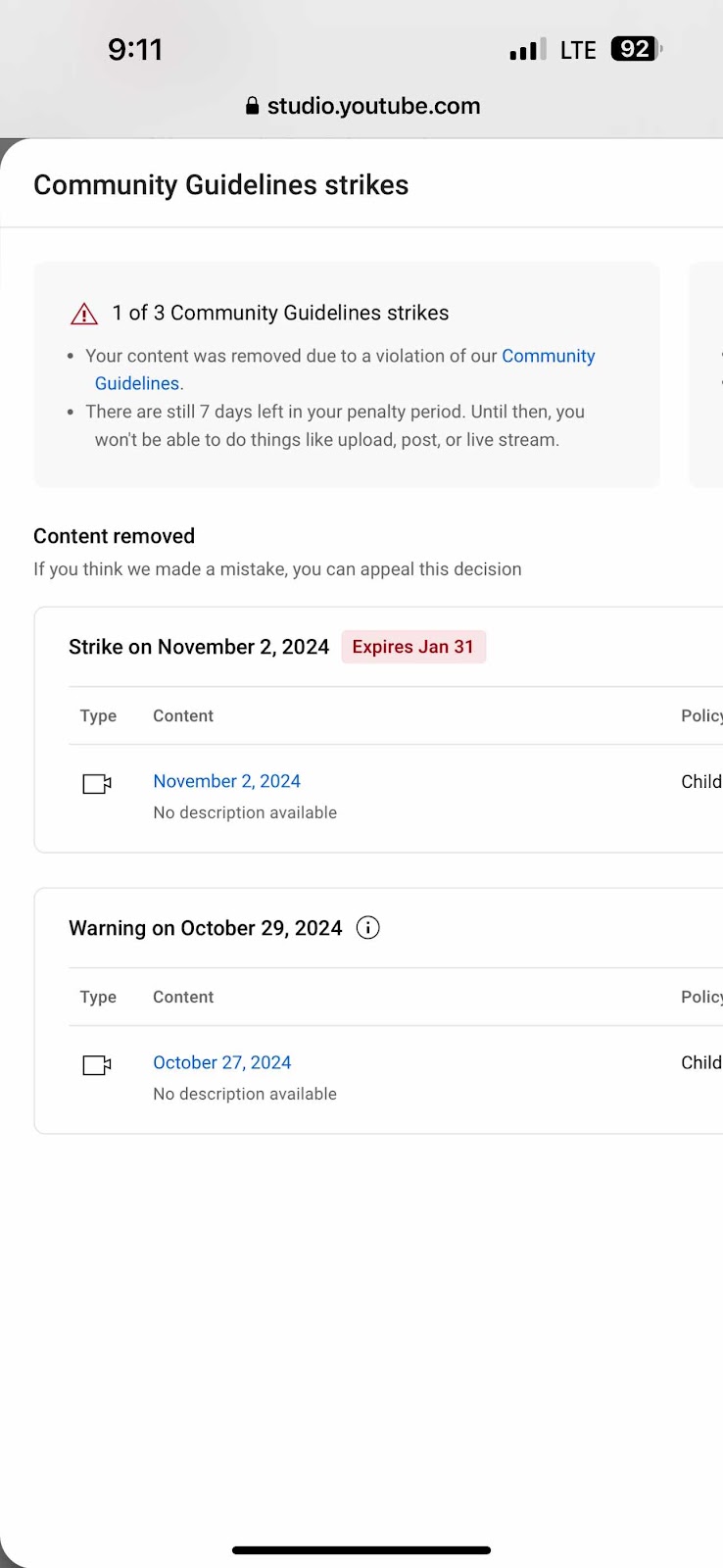
Task: Click the video icon in November 2 row
Action: pos(97,783)
